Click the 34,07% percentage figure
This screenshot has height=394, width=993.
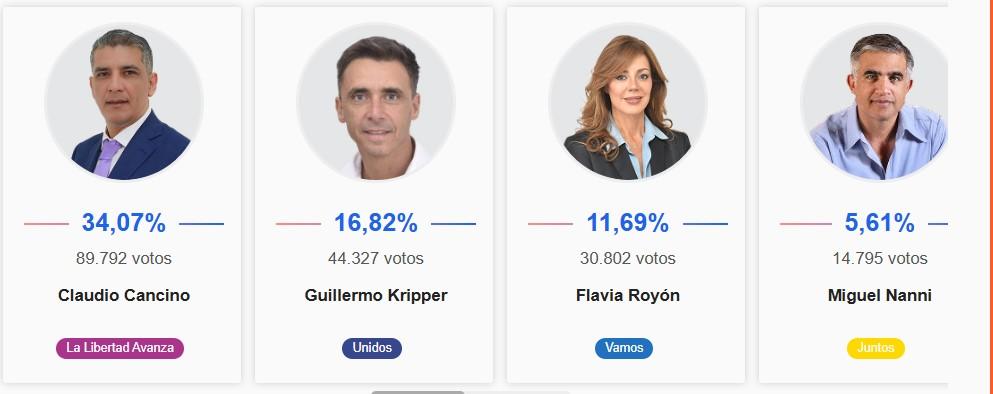pos(123,223)
